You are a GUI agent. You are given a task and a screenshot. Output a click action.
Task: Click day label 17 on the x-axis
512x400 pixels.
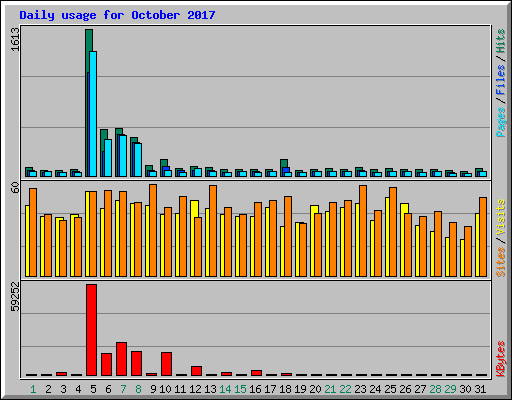270,389
